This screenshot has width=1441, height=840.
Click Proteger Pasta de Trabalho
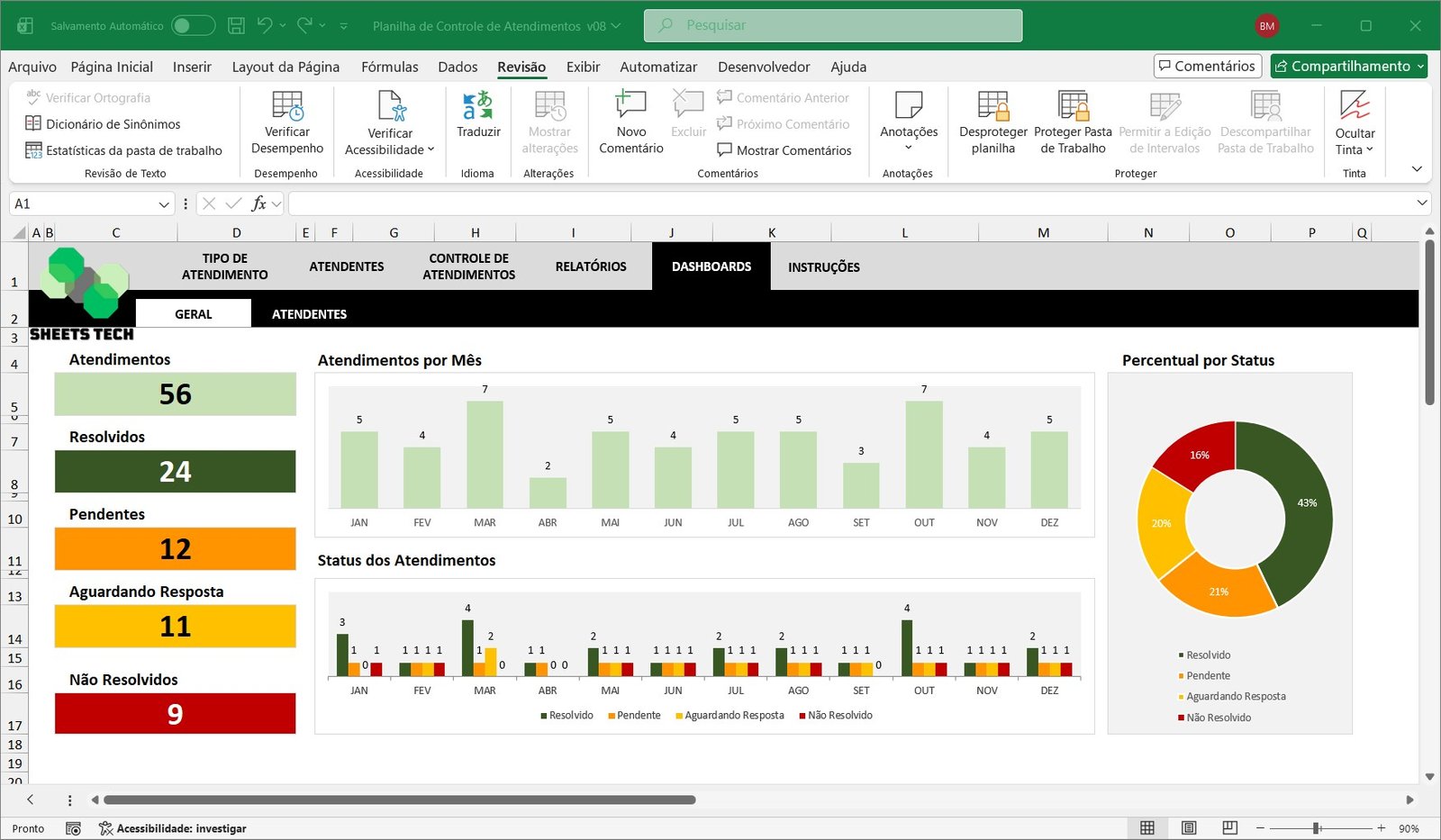(x=1073, y=107)
